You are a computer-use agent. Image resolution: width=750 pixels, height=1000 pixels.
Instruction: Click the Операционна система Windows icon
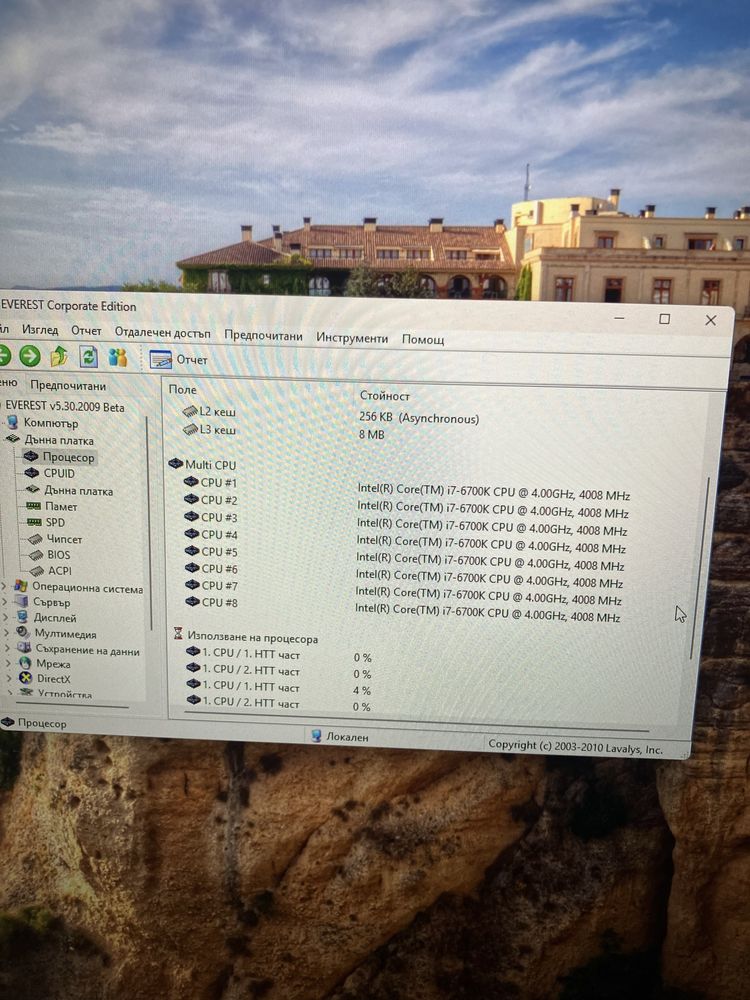tap(21, 585)
